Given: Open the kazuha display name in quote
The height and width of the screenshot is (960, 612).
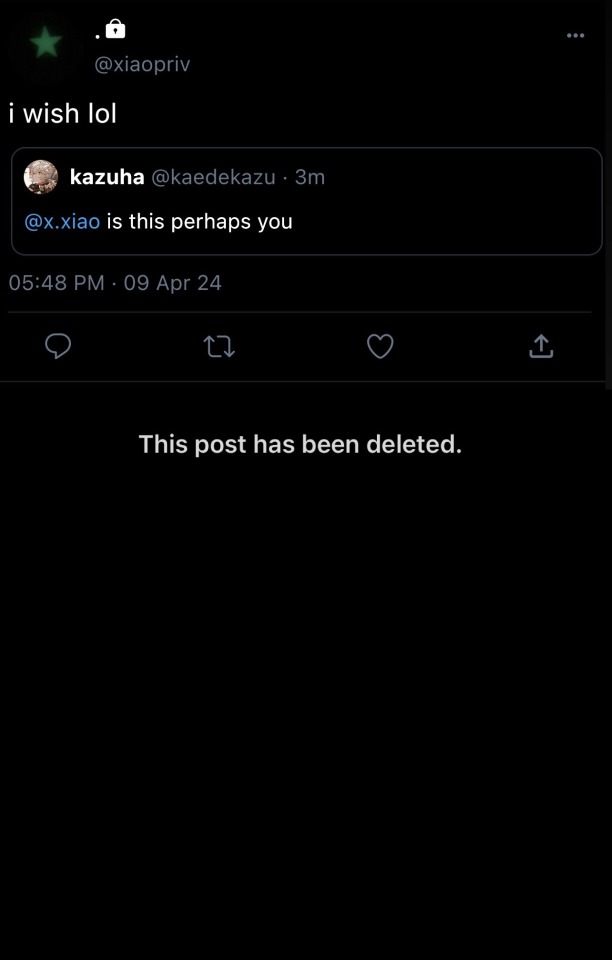Looking at the screenshot, I should [x=107, y=177].
